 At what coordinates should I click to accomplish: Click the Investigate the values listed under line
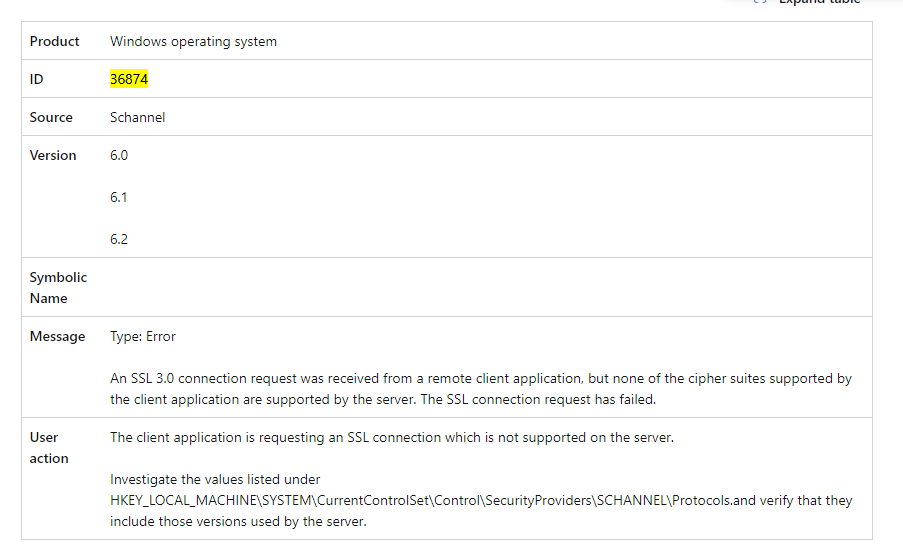point(215,479)
